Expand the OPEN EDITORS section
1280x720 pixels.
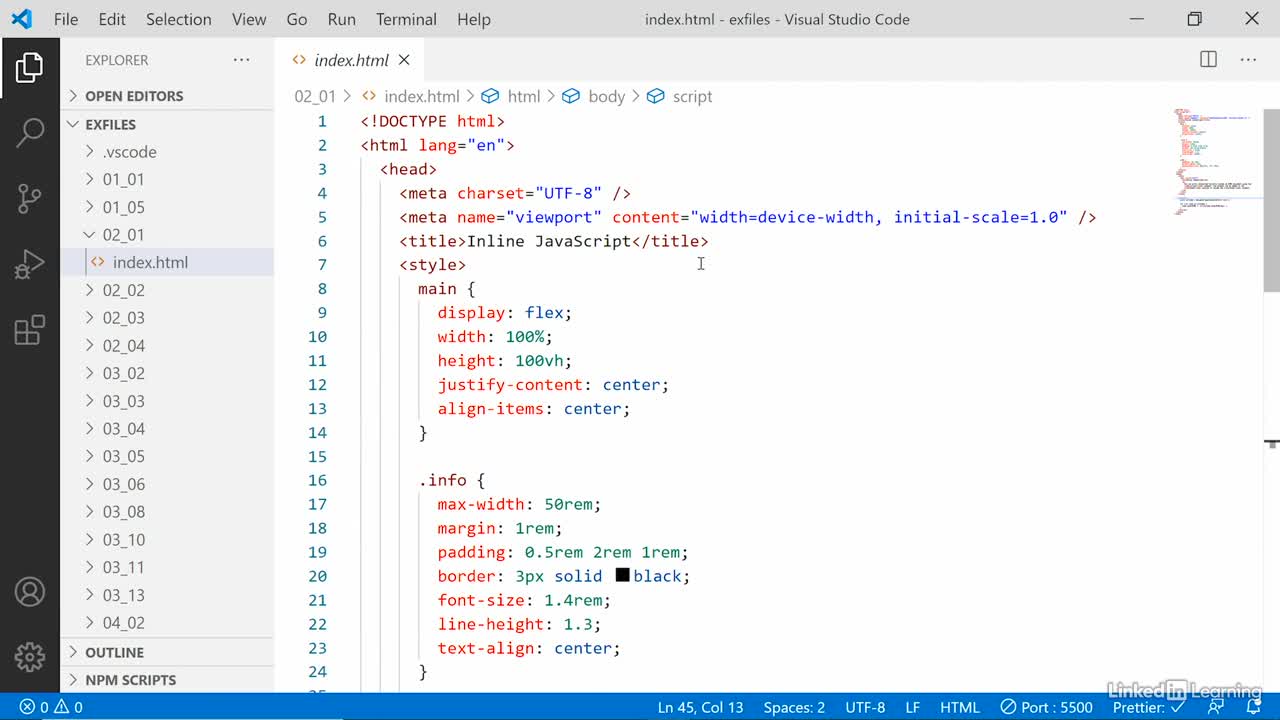[x=134, y=96]
